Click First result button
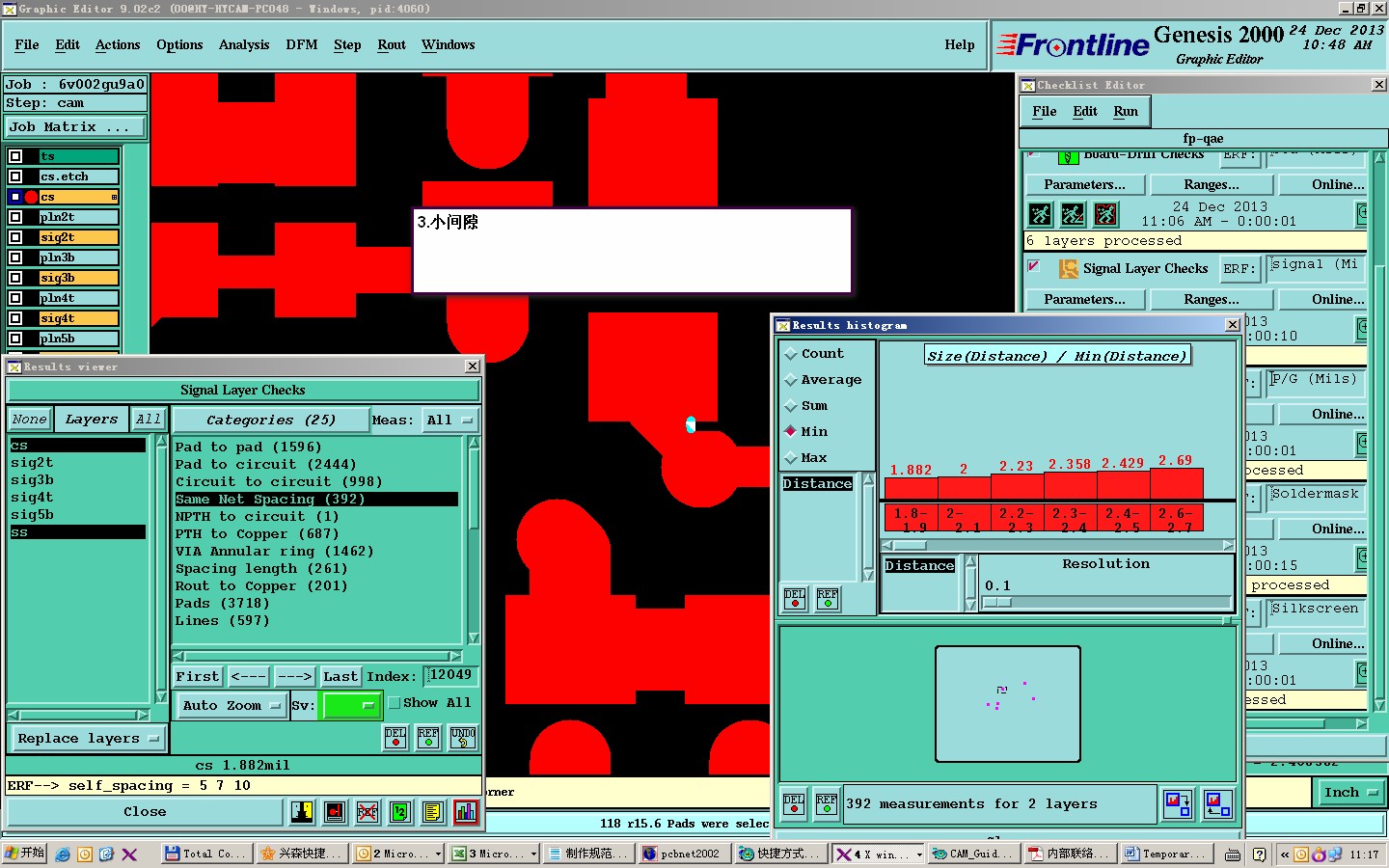The image size is (1389, 868). pyautogui.click(x=198, y=677)
